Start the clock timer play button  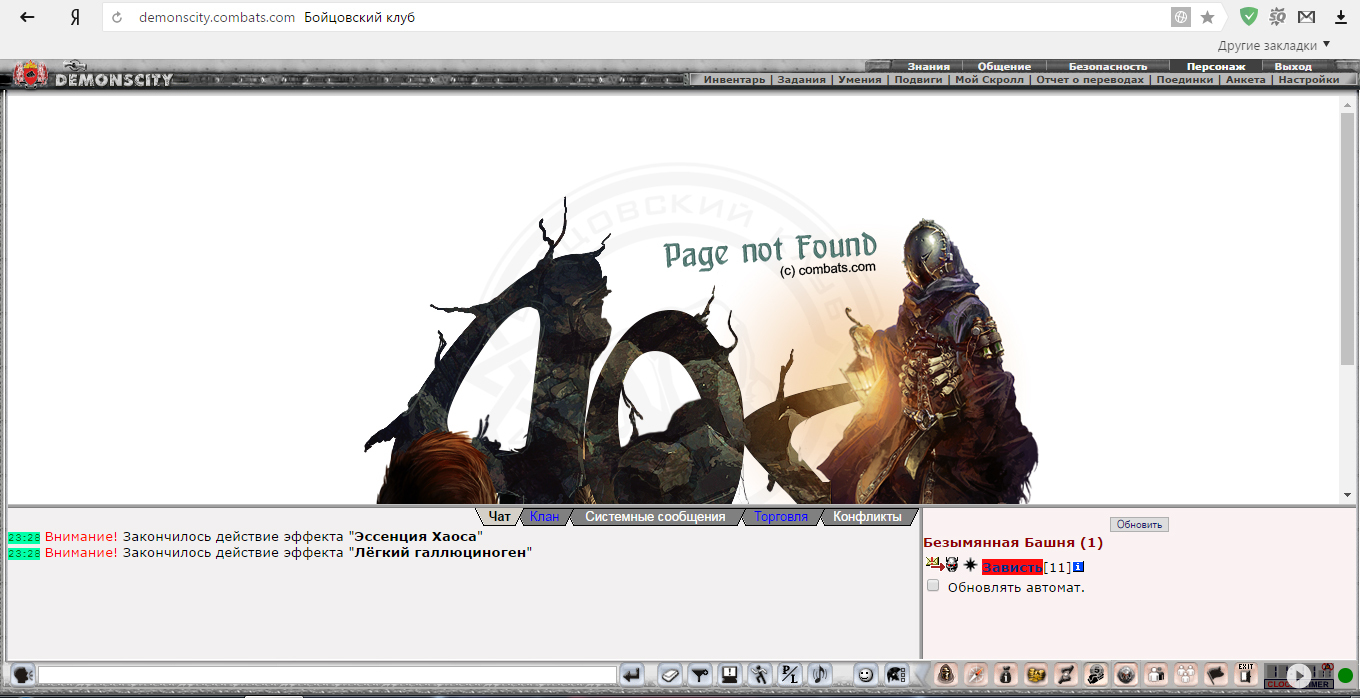click(x=1299, y=675)
